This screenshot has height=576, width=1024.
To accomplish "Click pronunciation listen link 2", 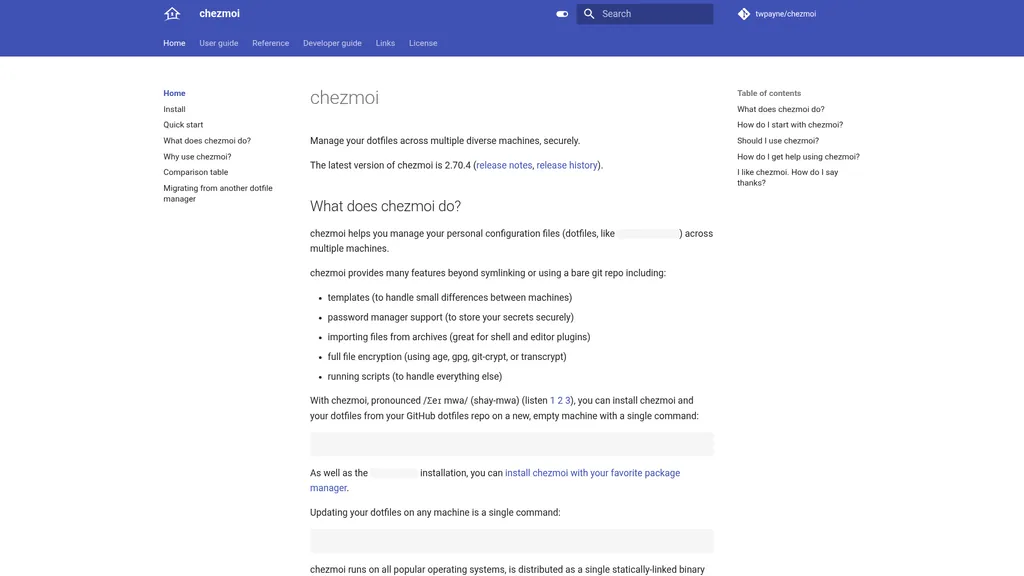I will coord(560,400).
